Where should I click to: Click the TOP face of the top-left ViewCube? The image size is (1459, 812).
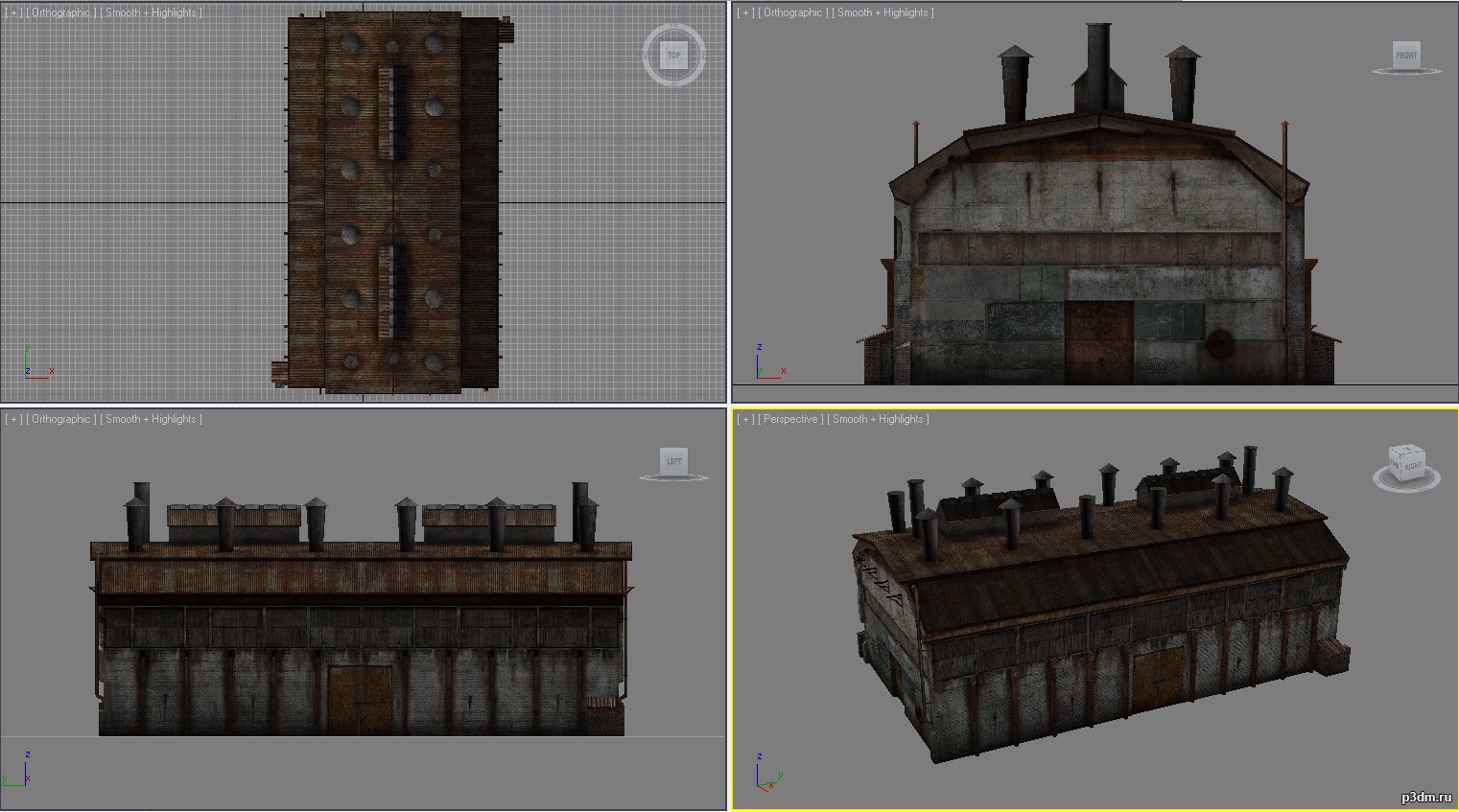click(x=674, y=55)
